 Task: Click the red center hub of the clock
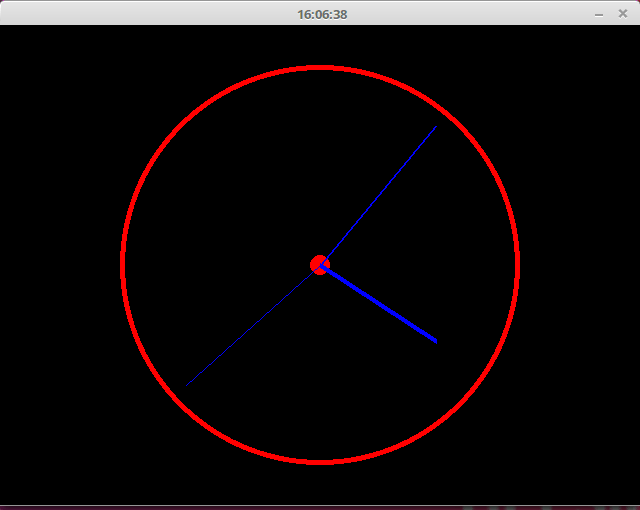click(320, 265)
